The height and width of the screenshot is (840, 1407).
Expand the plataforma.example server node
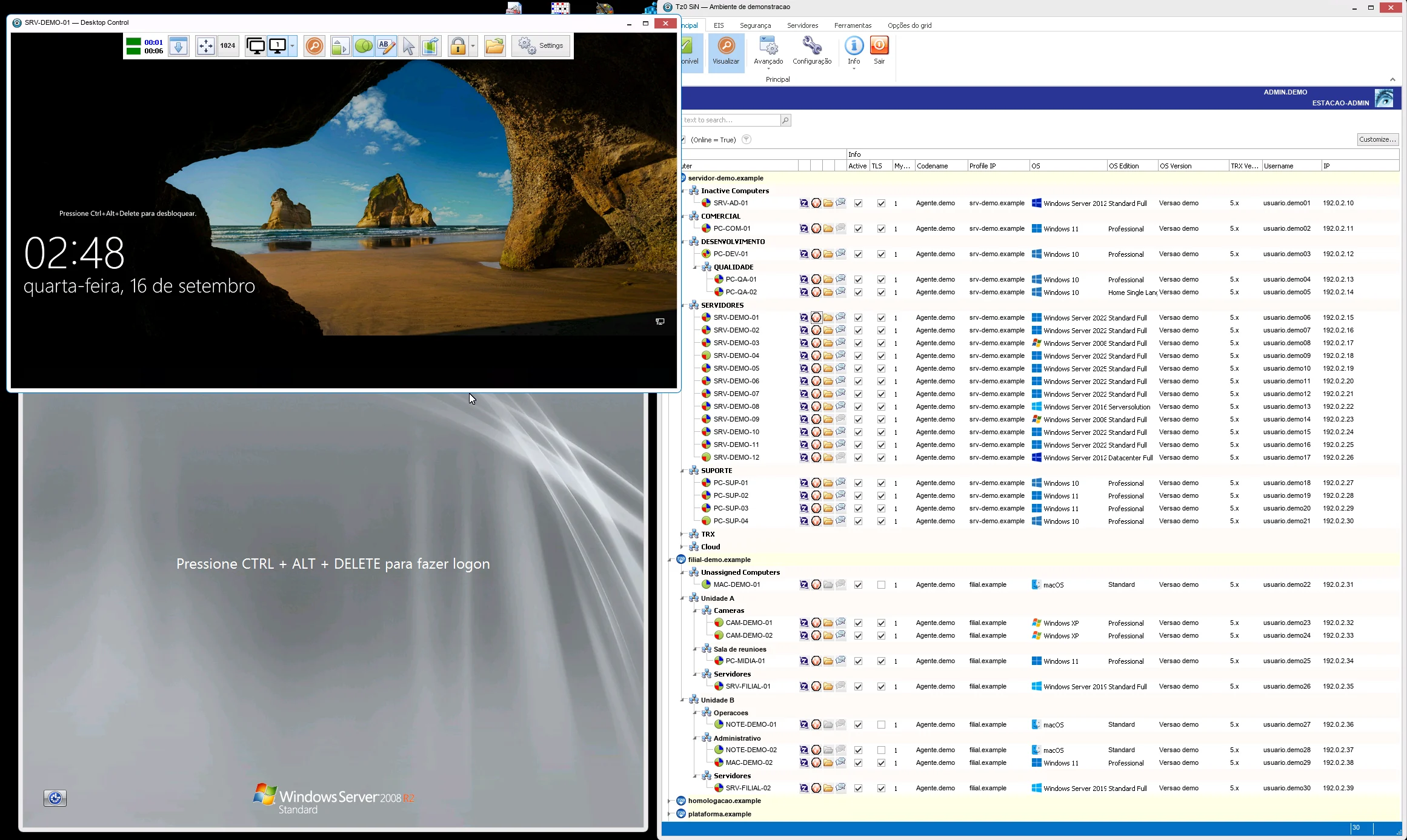coord(670,814)
